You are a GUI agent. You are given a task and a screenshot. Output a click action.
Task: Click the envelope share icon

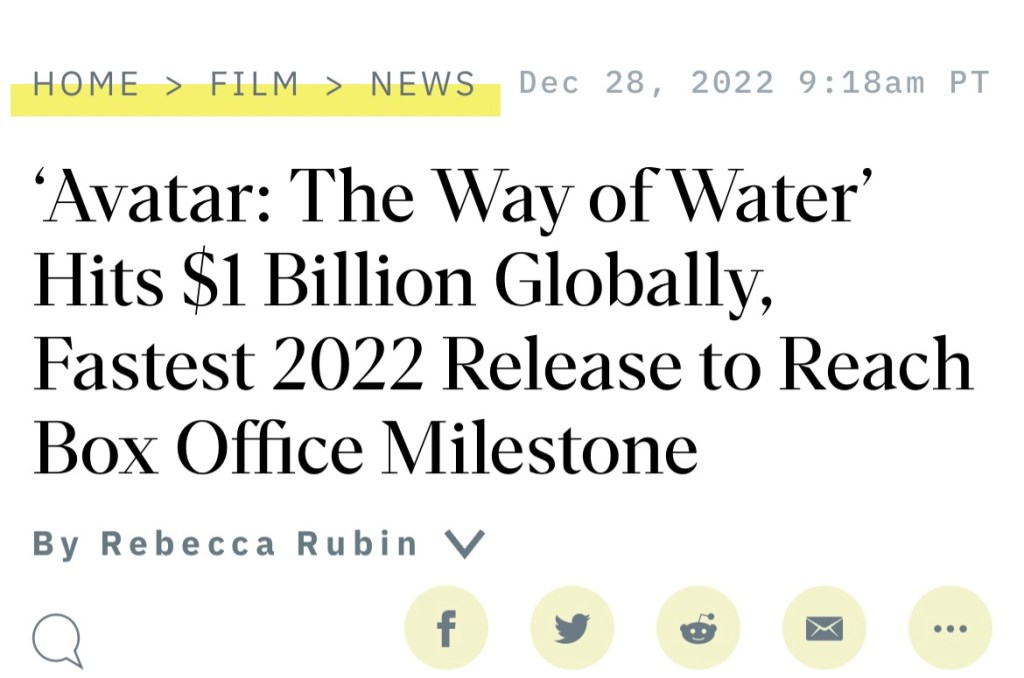[x=824, y=628]
